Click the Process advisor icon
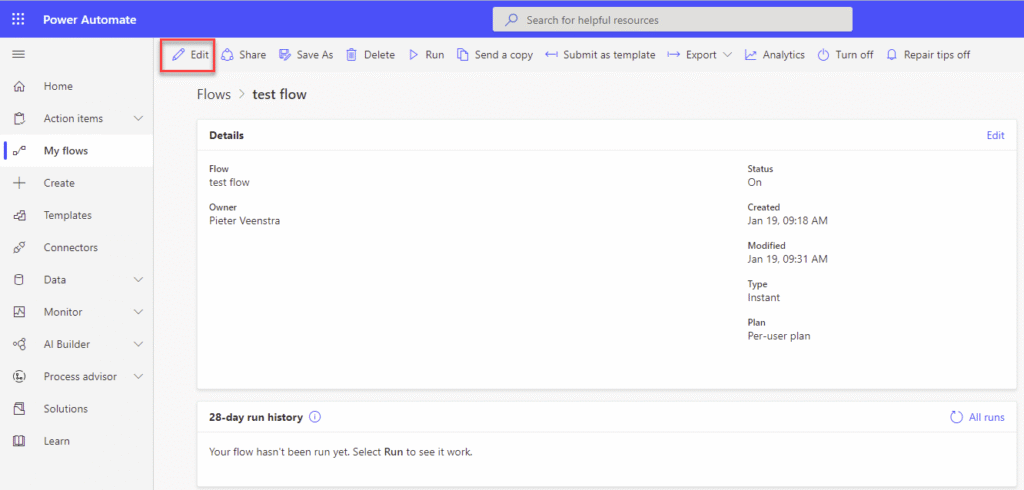 pyautogui.click(x=19, y=376)
